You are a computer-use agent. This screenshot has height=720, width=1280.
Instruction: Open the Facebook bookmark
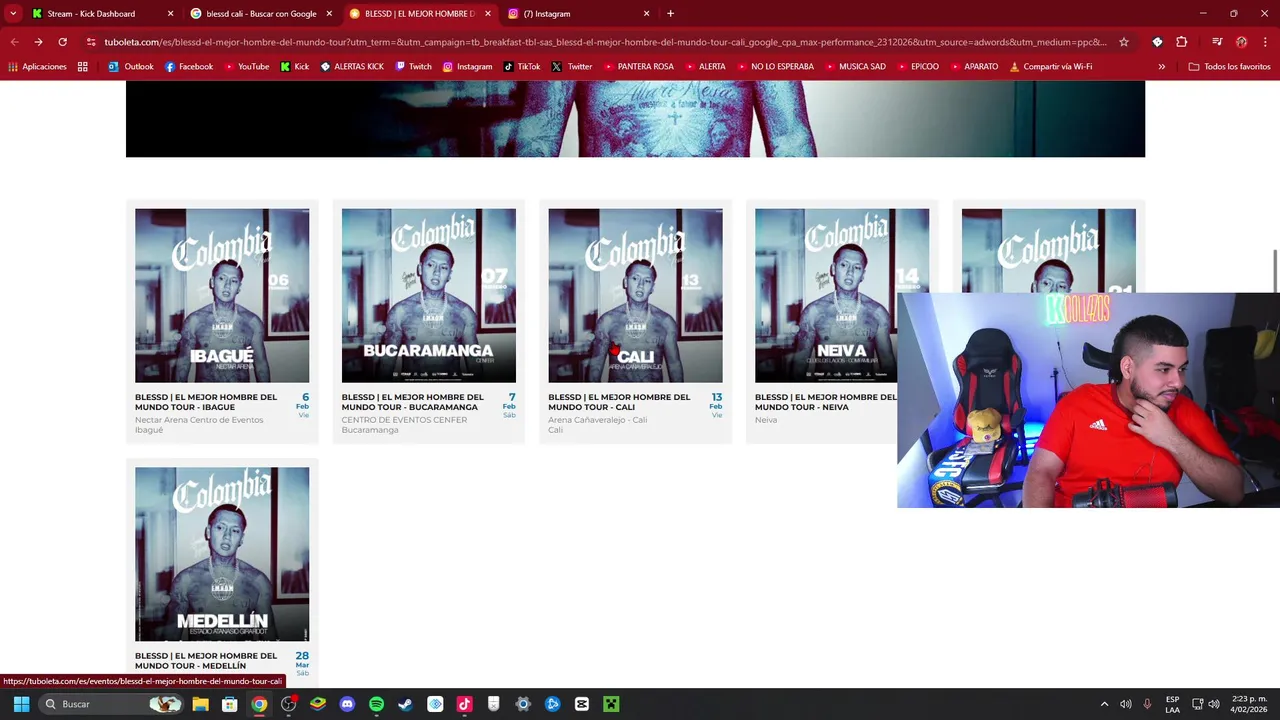pyautogui.click(x=189, y=67)
